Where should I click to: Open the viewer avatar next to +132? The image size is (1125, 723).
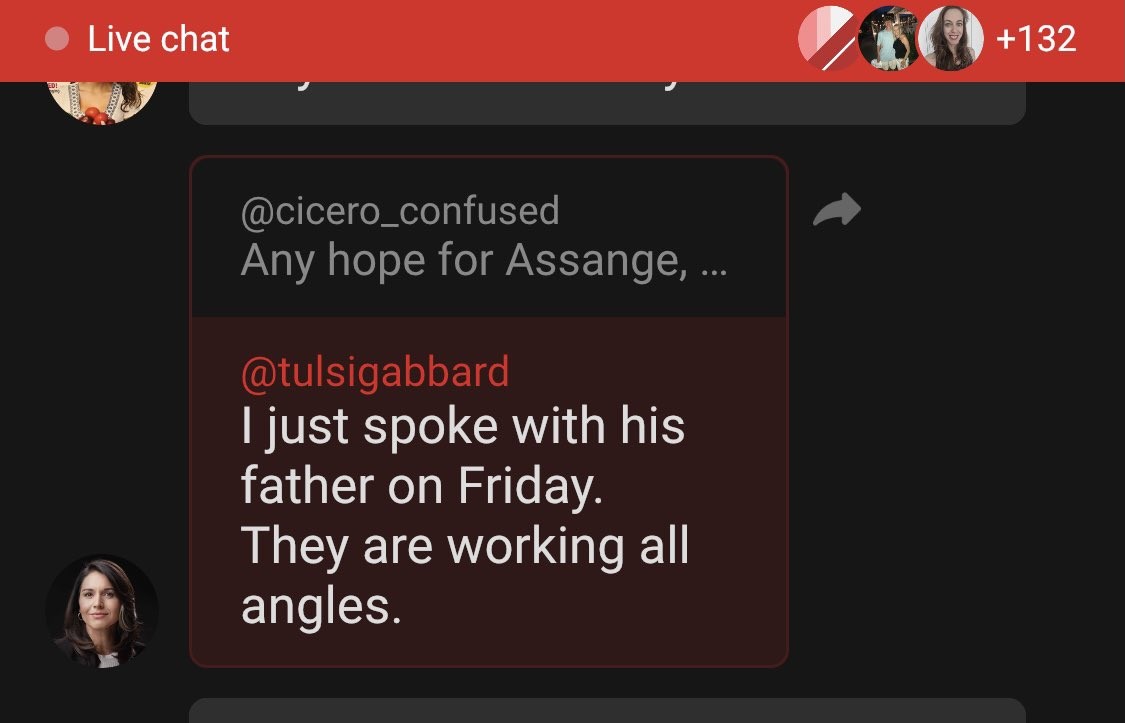[x=950, y=39]
